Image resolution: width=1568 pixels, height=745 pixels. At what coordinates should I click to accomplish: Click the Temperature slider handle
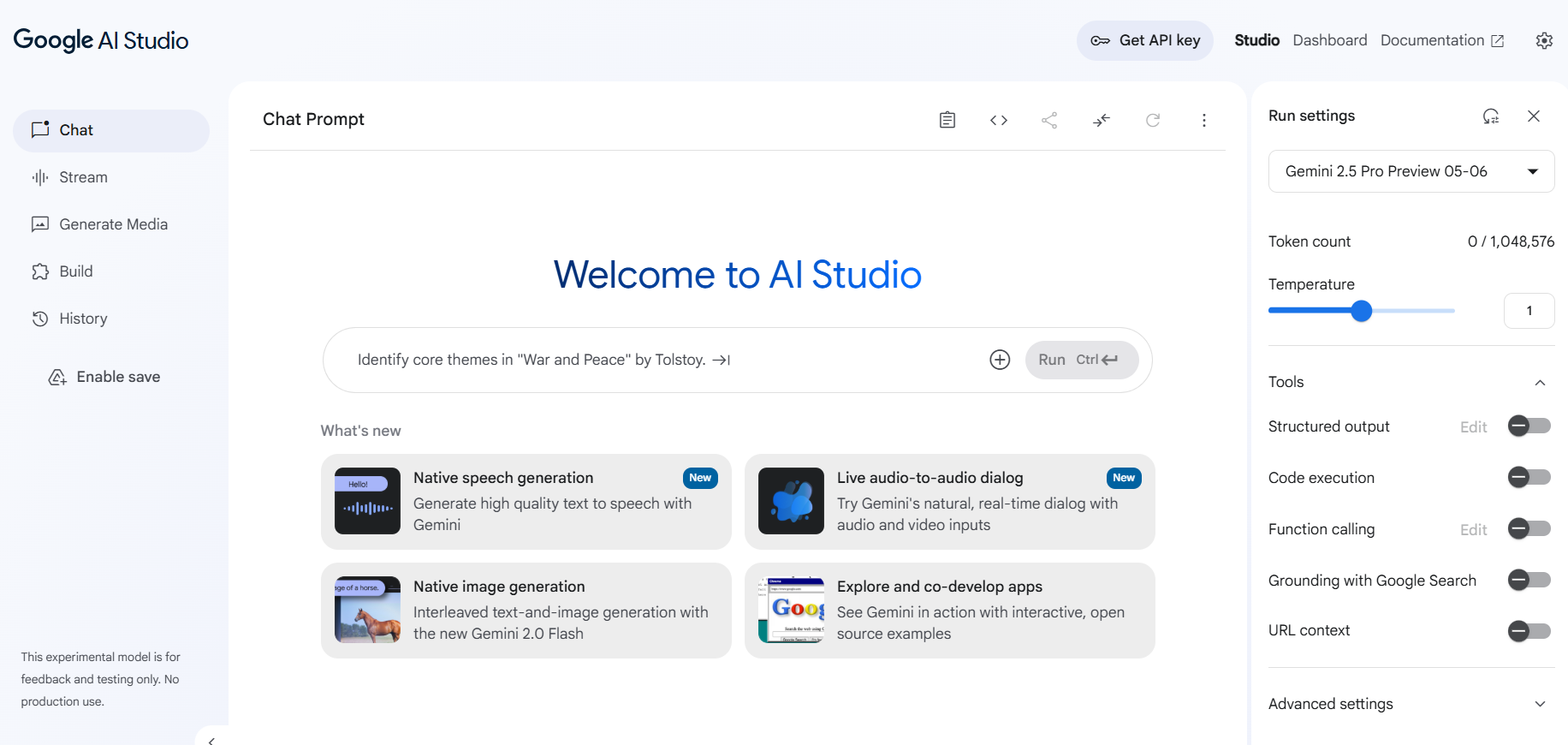pyautogui.click(x=1362, y=311)
